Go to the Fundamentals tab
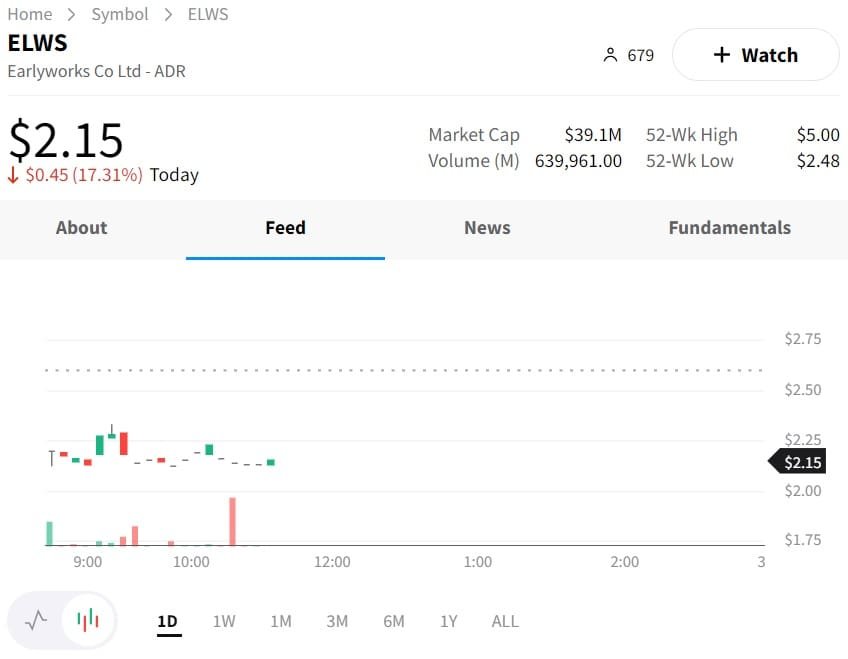This screenshot has height=659, width=848. (x=729, y=228)
